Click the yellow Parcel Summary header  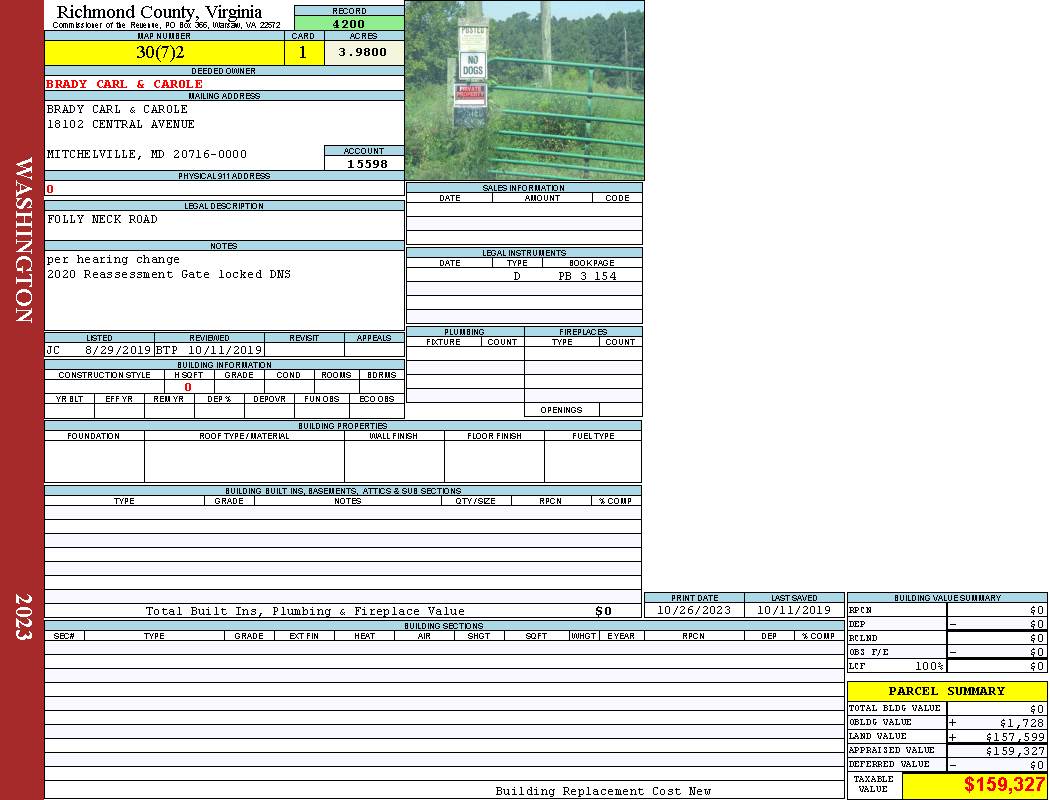[946, 691]
